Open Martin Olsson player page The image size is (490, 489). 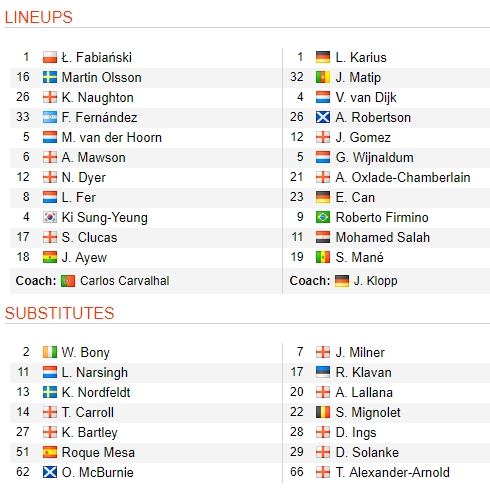102,78
